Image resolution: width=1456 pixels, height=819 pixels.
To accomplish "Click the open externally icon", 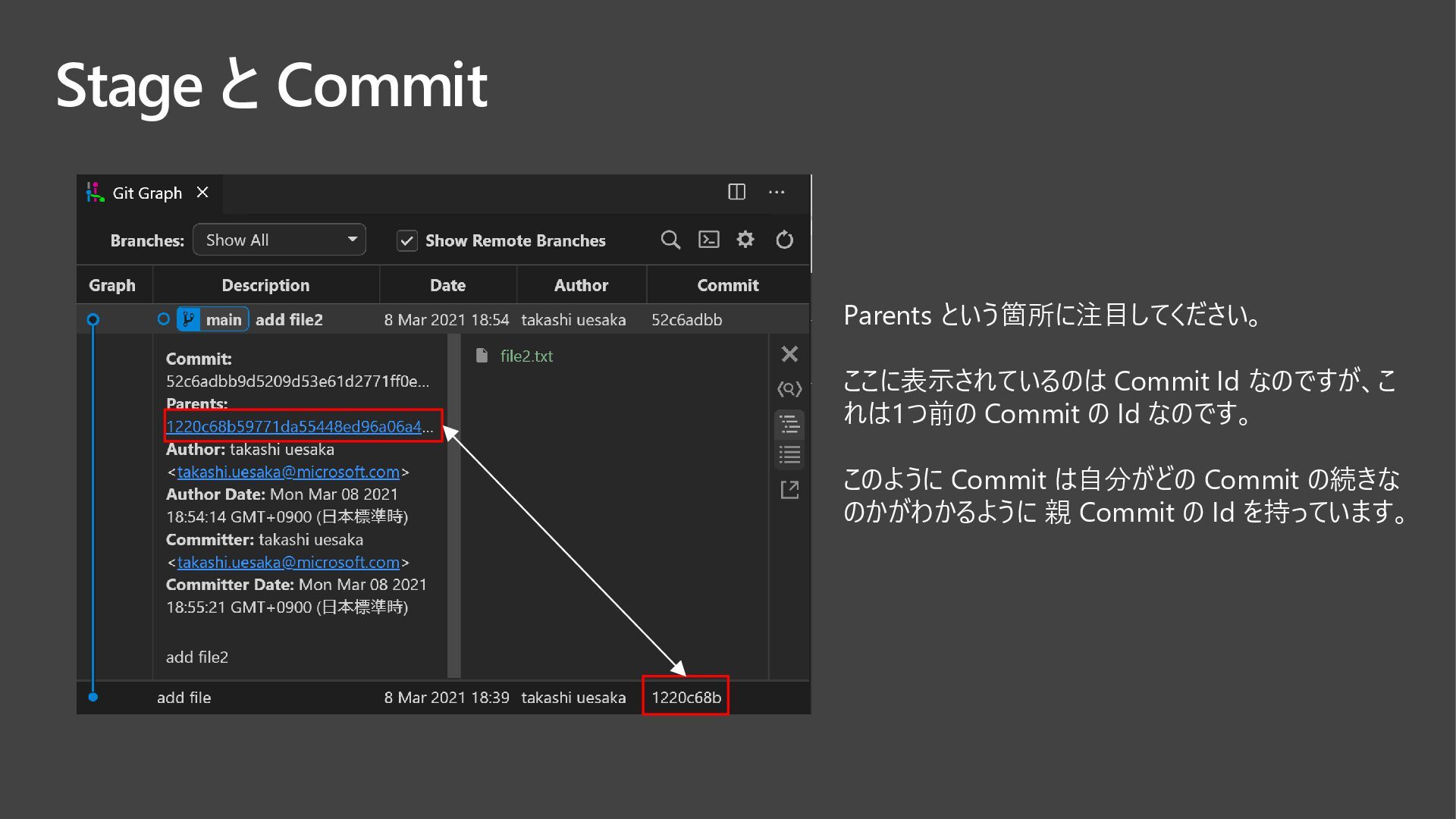I will click(789, 490).
